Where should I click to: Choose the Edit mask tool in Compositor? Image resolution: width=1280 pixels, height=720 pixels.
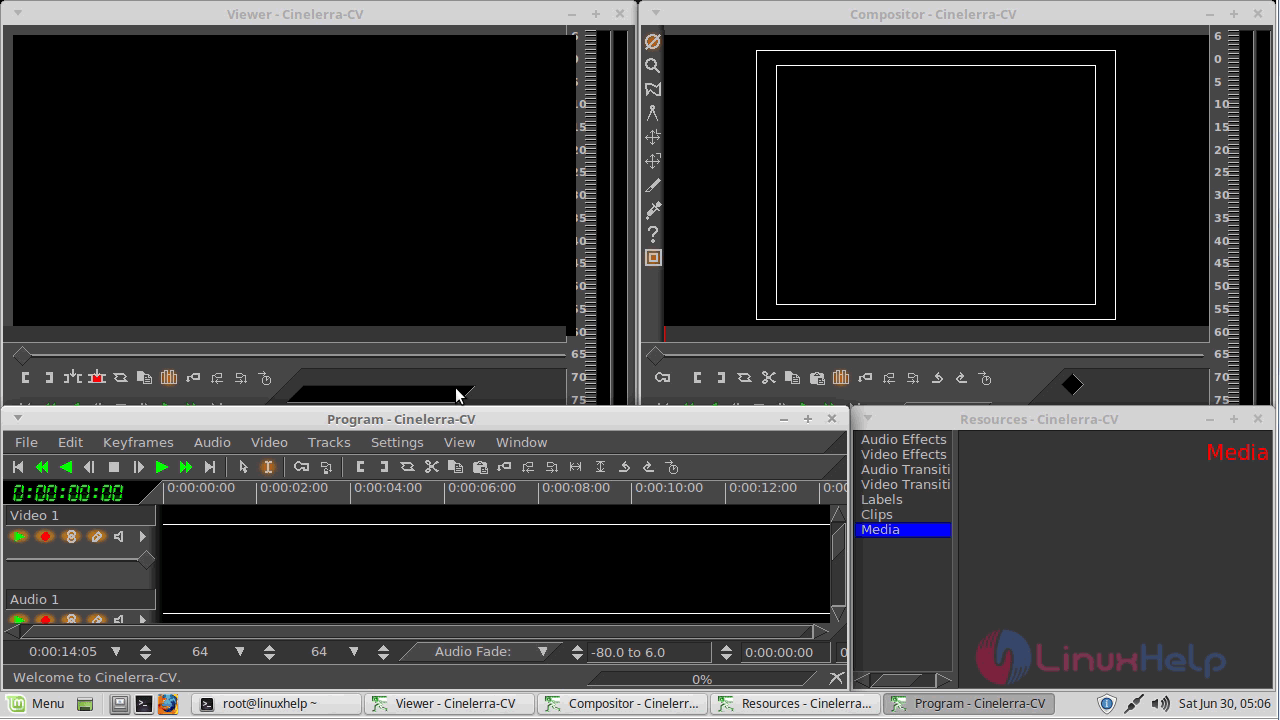(653, 89)
